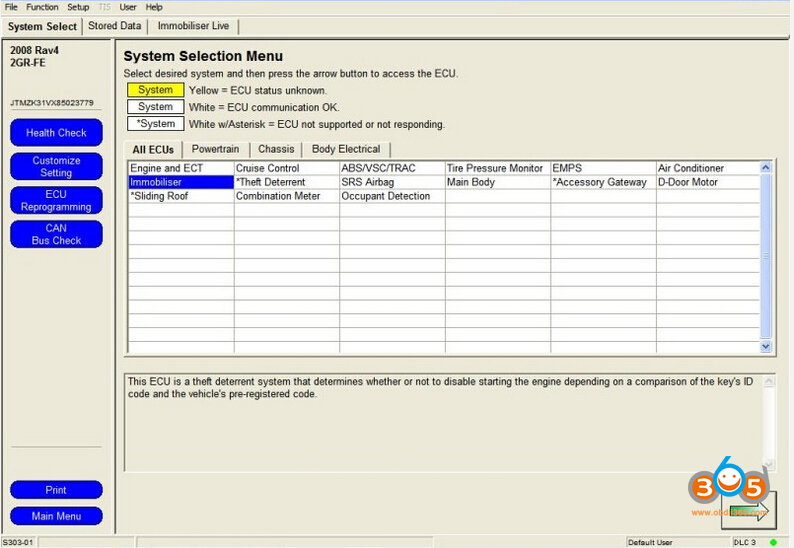Click the S303-01 status bar code

click(x=18, y=542)
